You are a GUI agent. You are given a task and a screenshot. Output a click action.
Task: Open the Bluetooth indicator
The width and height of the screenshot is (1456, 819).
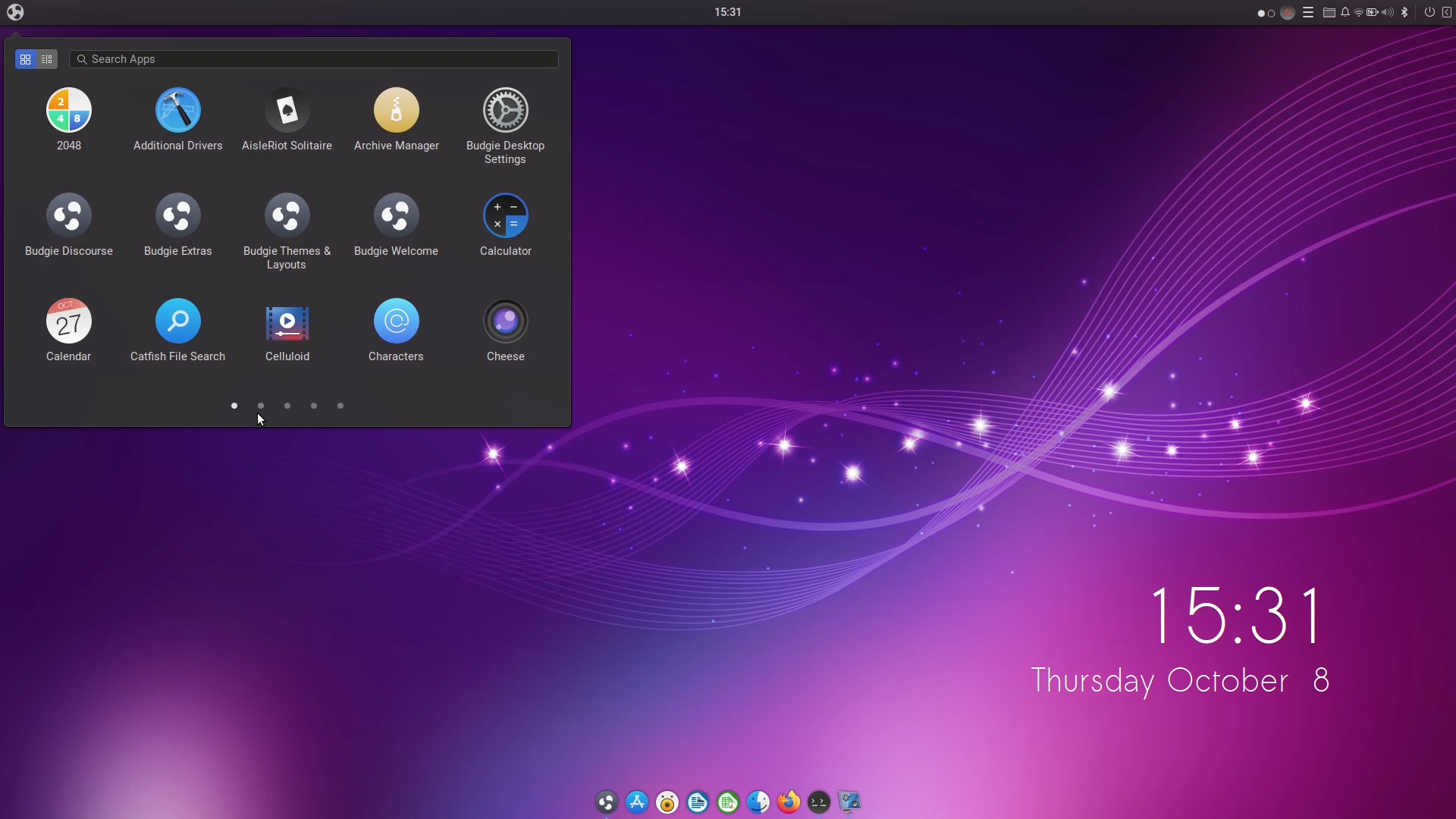click(1404, 12)
